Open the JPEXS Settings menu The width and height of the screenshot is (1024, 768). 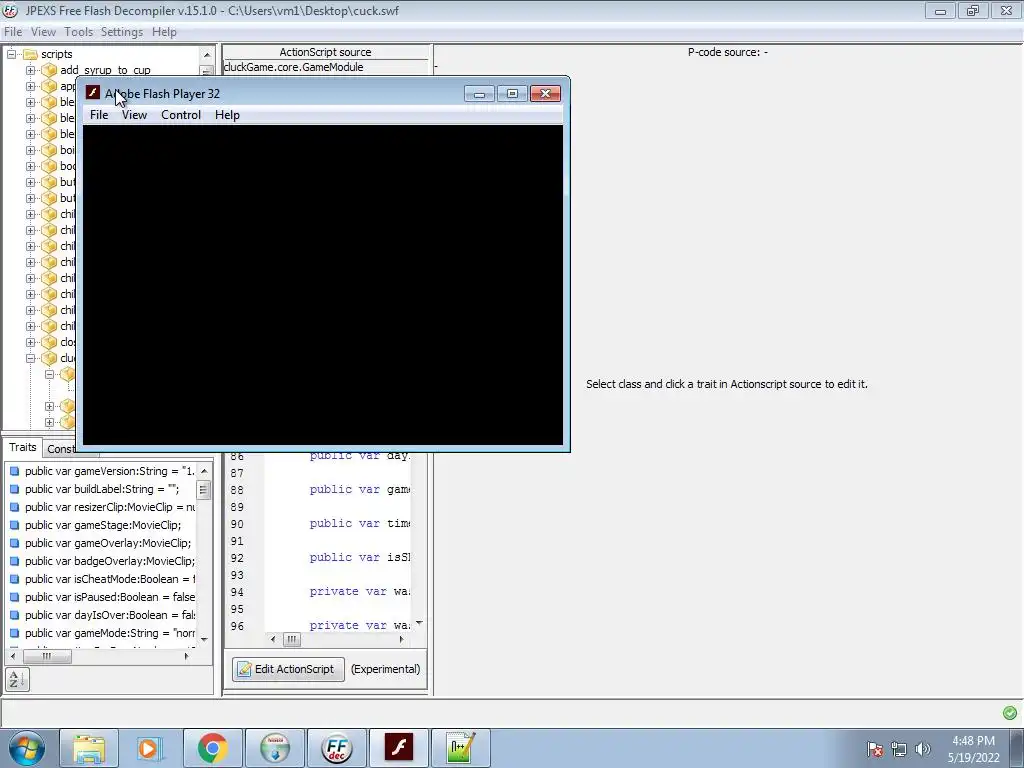[x=121, y=31]
